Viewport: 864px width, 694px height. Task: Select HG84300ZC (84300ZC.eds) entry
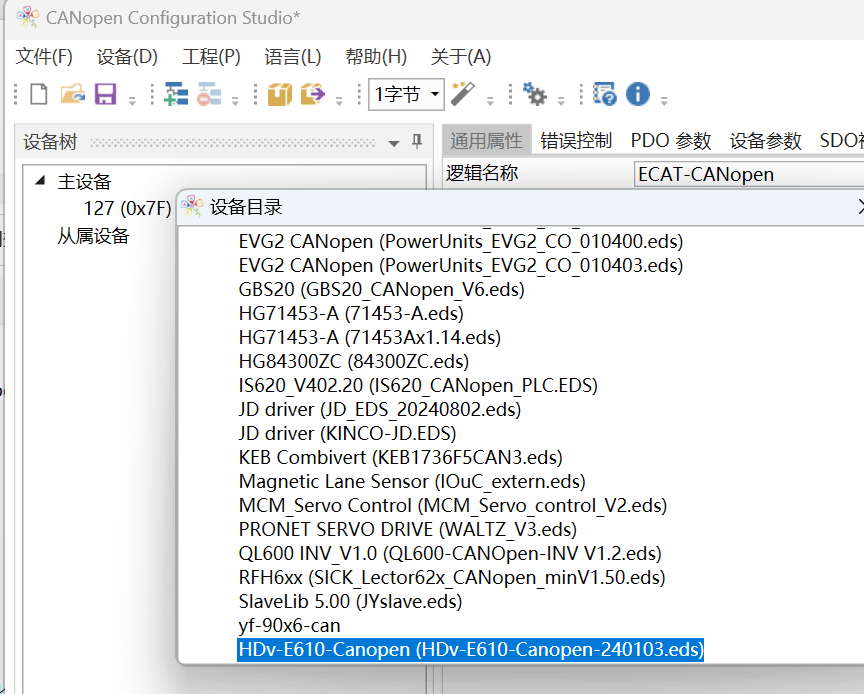tap(354, 362)
